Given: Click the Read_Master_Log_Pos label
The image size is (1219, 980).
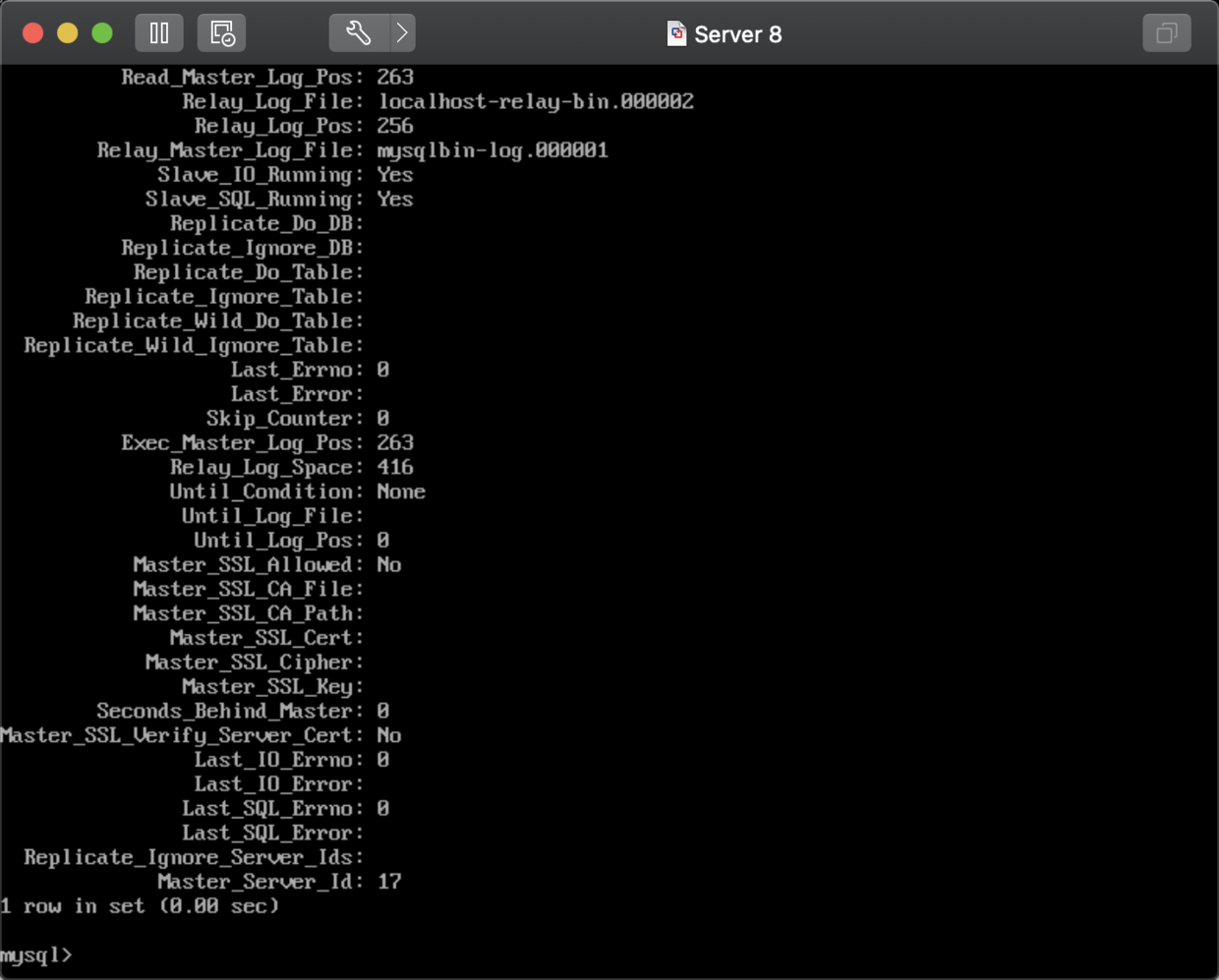Looking at the screenshot, I should tap(242, 78).
